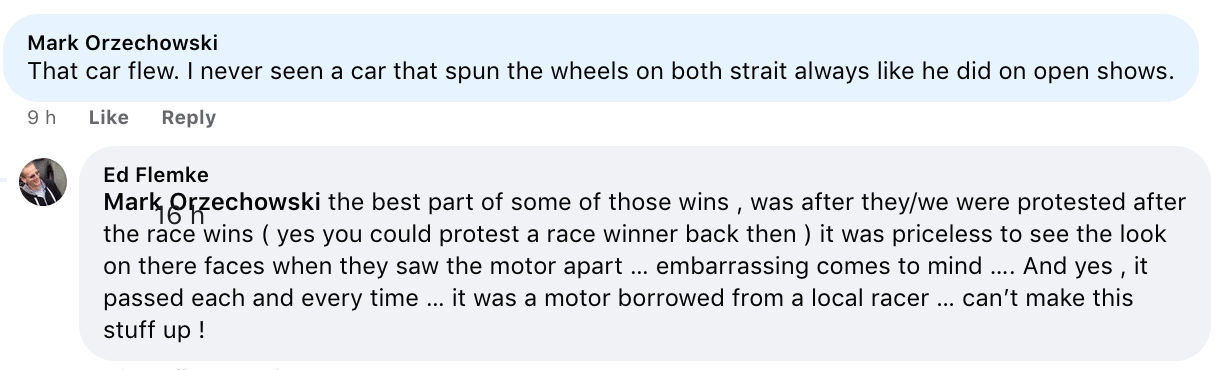Open Ed Flemke's author name
Image resolution: width=1230 pixels, height=370 pixels.
(156, 176)
